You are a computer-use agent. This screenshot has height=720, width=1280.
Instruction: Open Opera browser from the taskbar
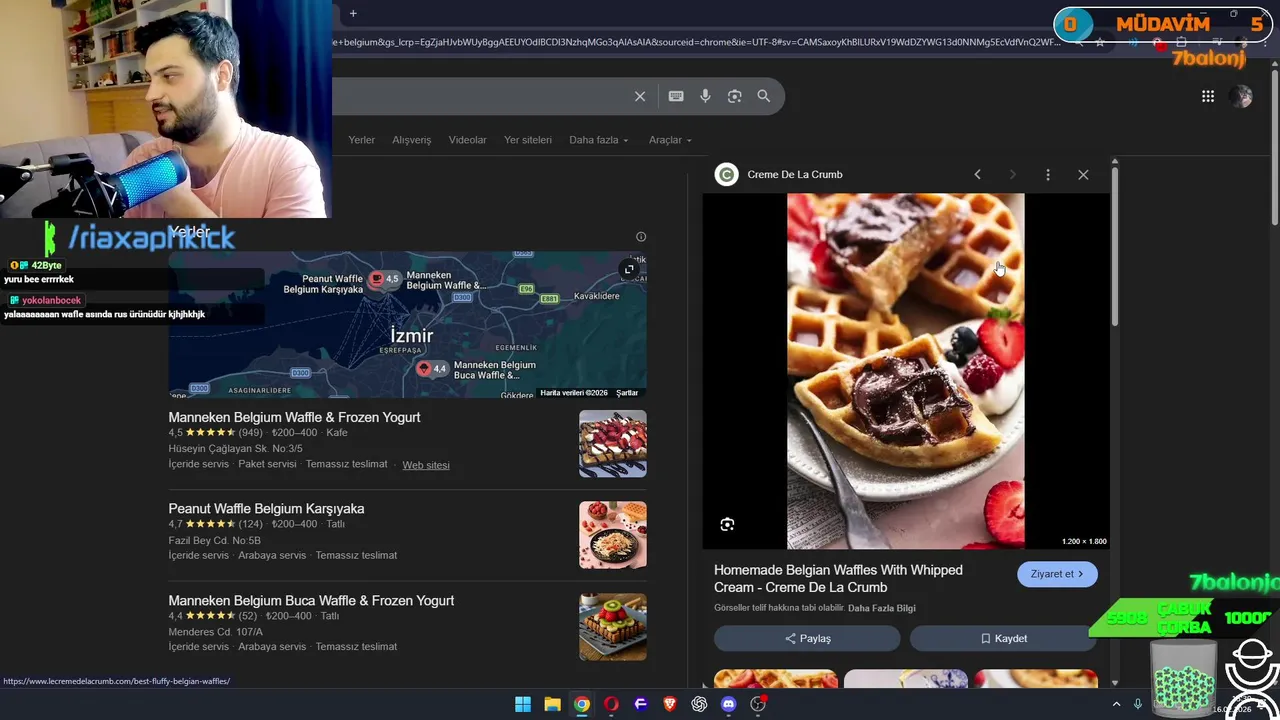click(611, 704)
